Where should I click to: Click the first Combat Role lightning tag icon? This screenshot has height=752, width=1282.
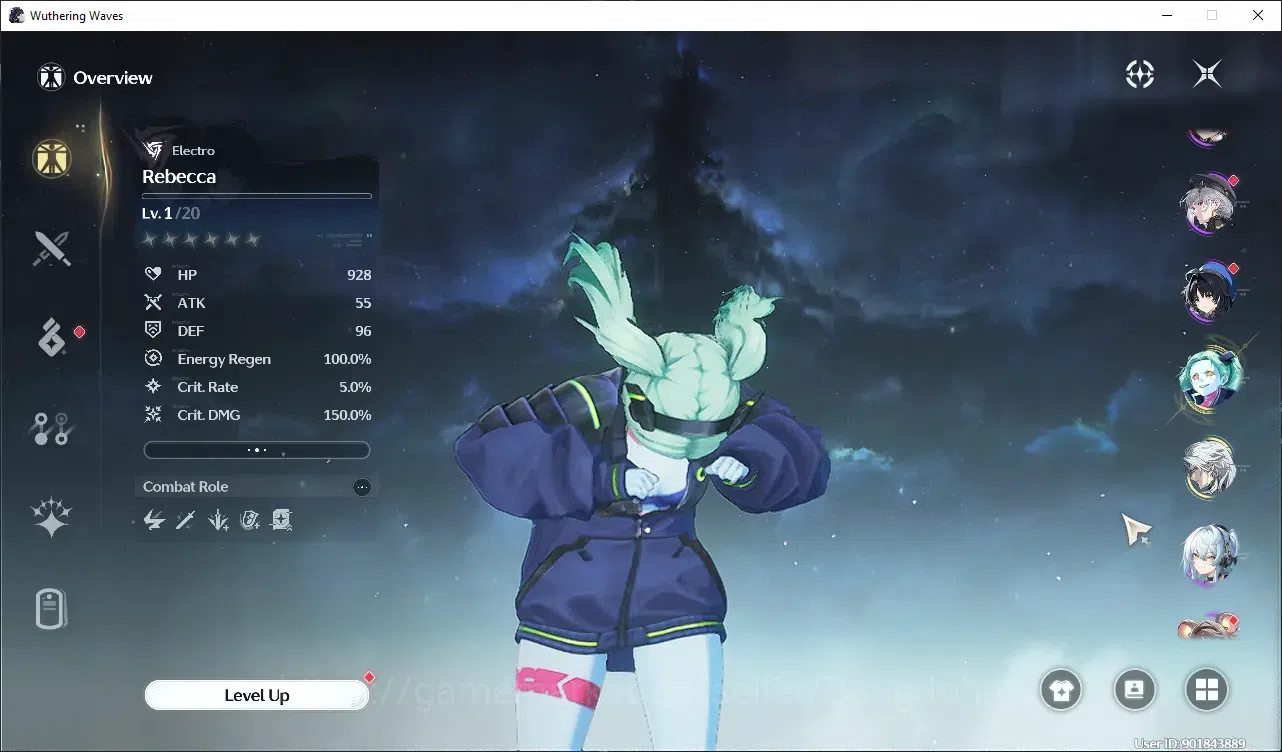click(x=154, y=519)
